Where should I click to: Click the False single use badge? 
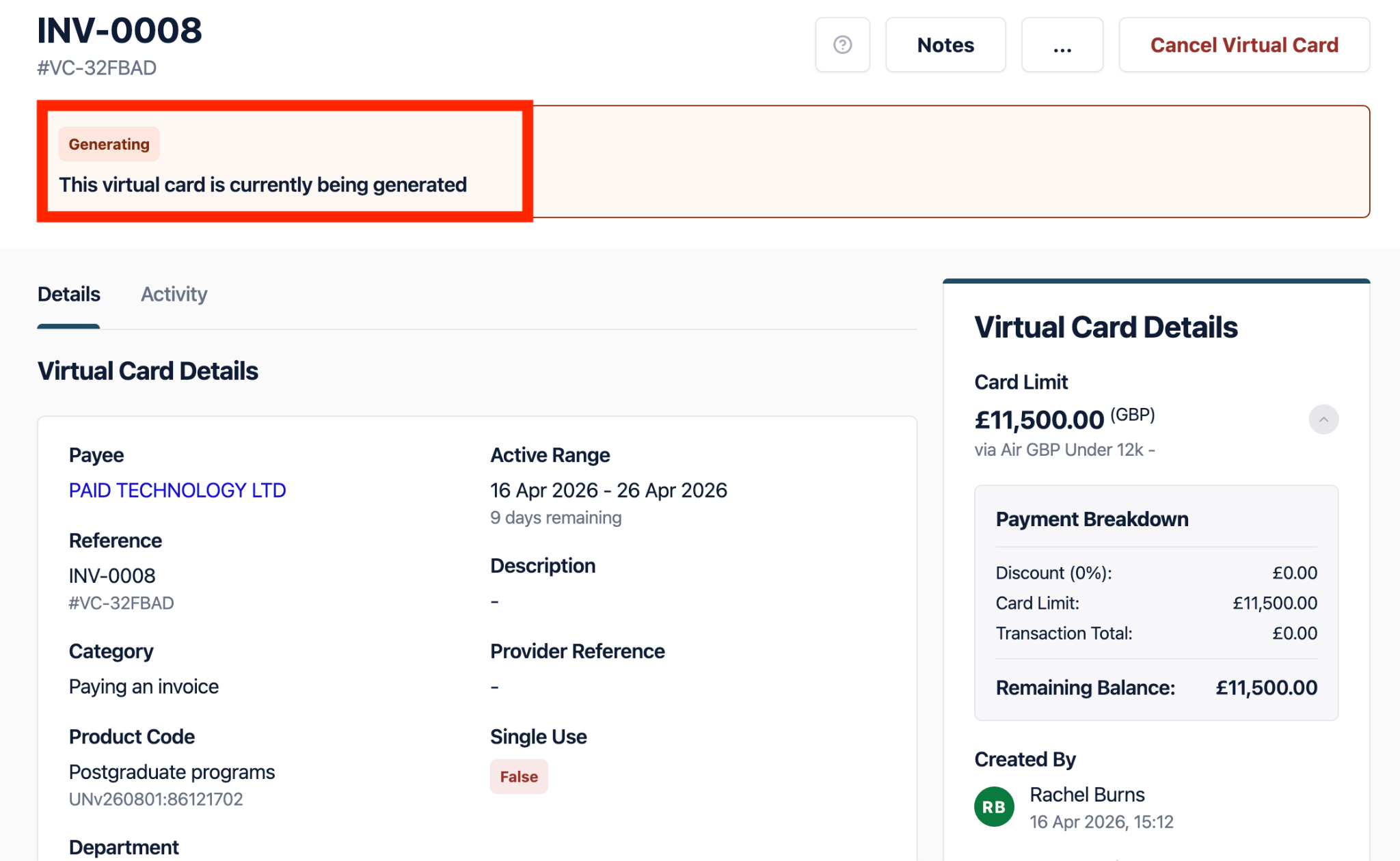point(519,777)
